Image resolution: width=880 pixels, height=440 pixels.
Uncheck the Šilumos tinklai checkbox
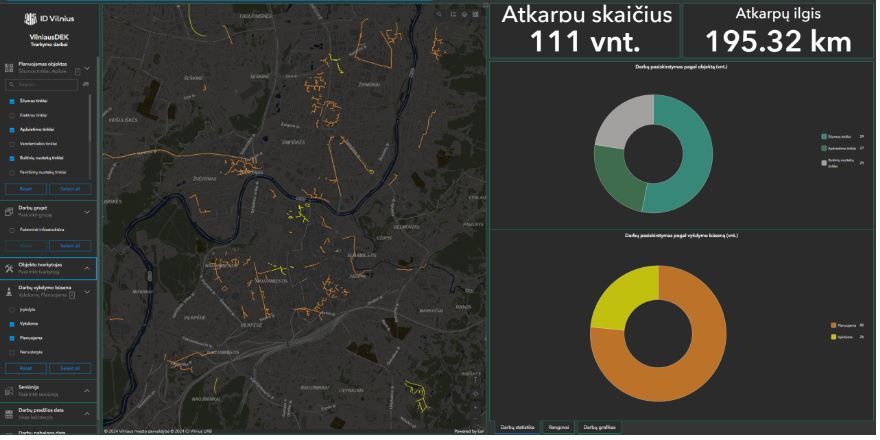click(12, 101)
